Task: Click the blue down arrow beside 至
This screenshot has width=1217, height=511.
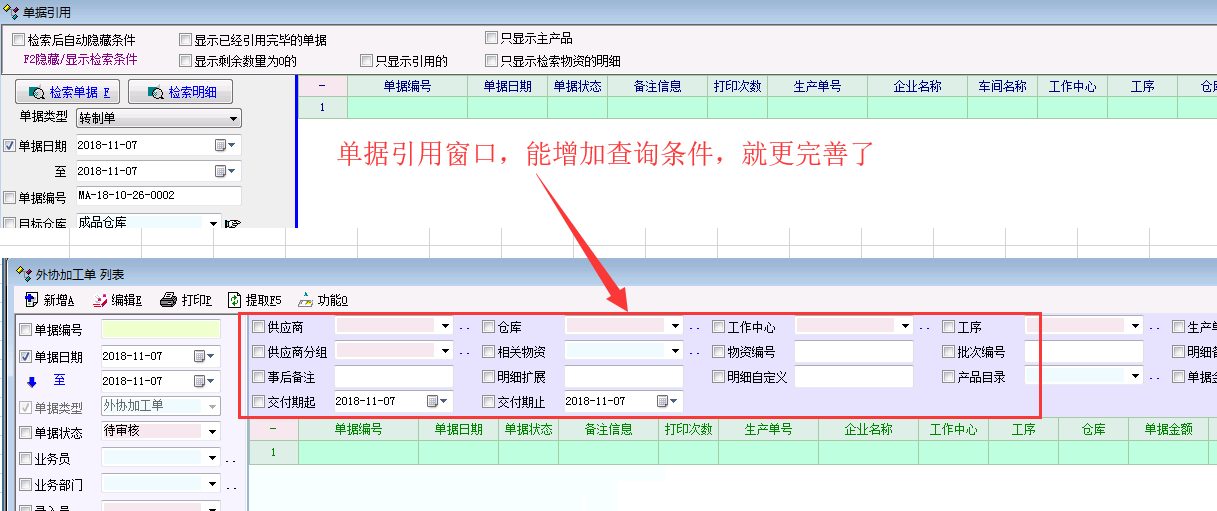Action: point(31,380)
